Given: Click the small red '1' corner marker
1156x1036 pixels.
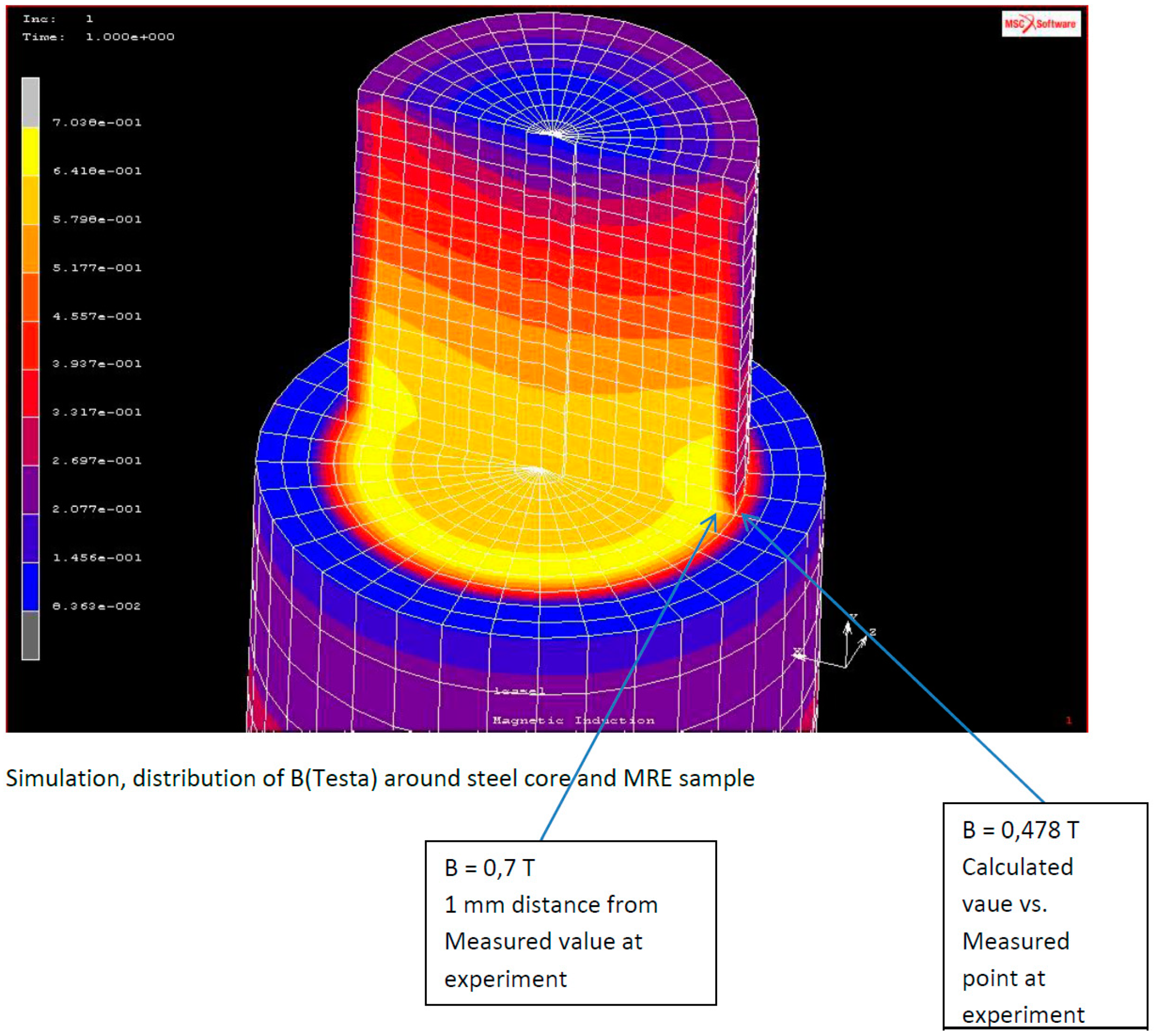Looking at the screenshot, I should (1068, 721).
